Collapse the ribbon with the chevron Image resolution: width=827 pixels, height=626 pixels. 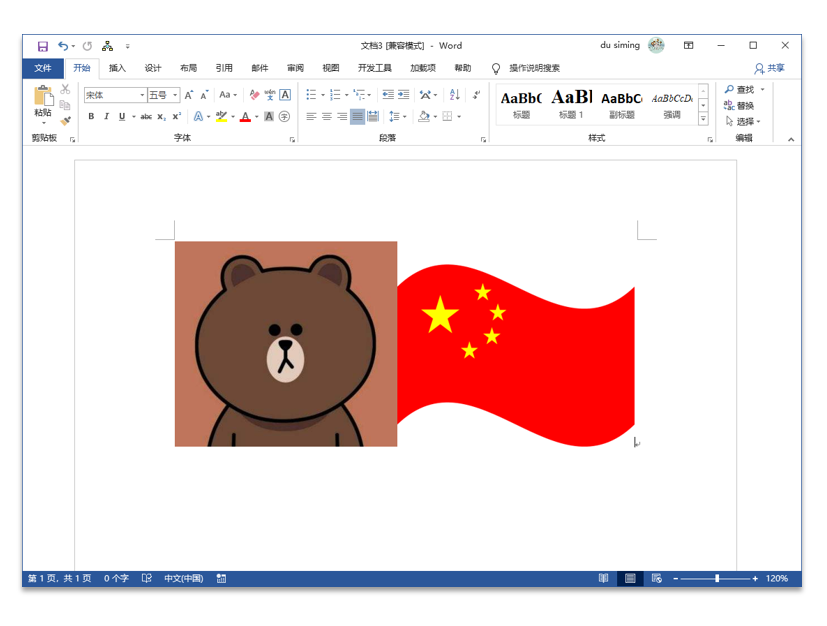(x=791, y=139)
